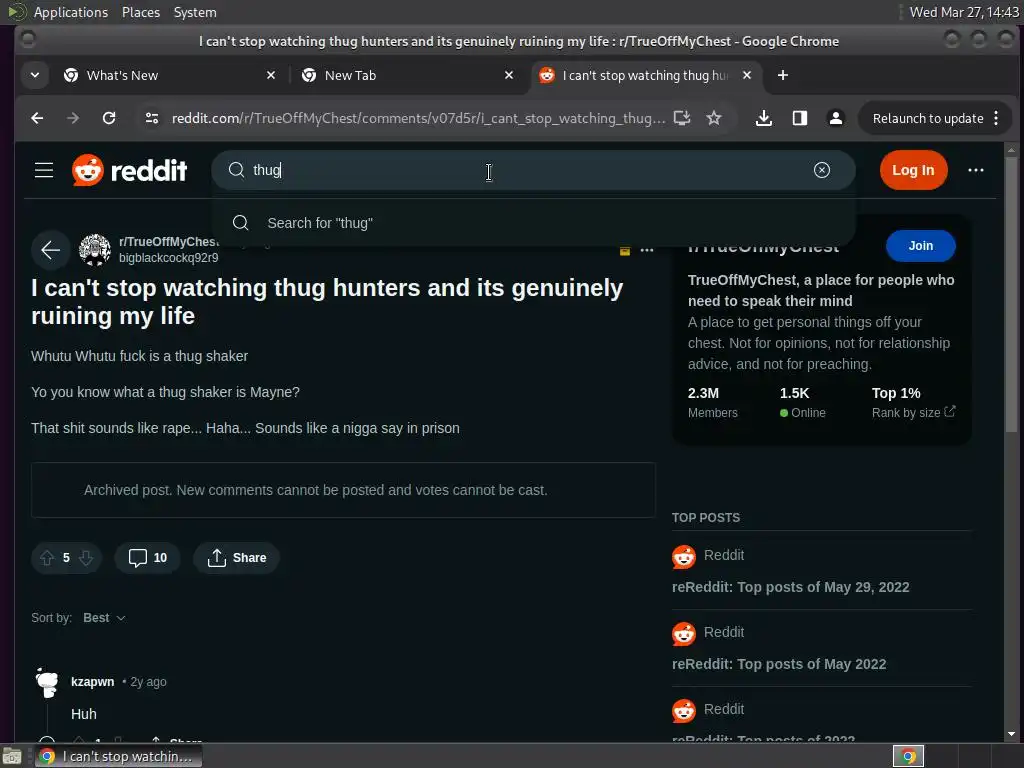
Task: Open the post's 10 comments
Action: coord(148,558)
